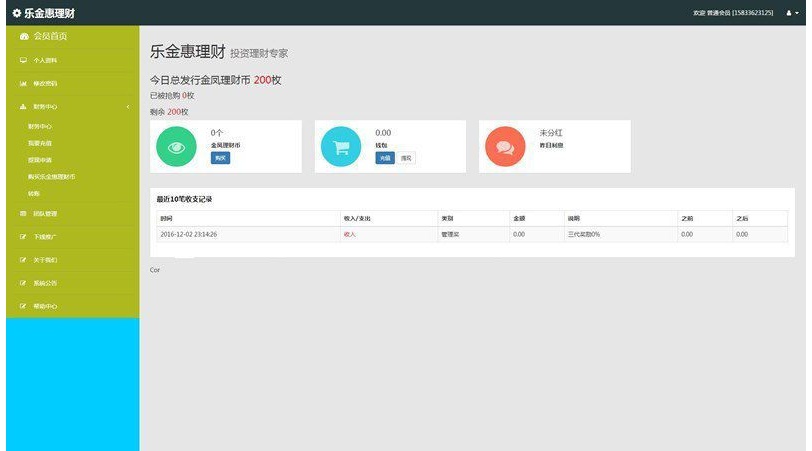Viewport: 812px width, 451px height.
Task: Select 转账 in the finance submenu
Action: 34,193
